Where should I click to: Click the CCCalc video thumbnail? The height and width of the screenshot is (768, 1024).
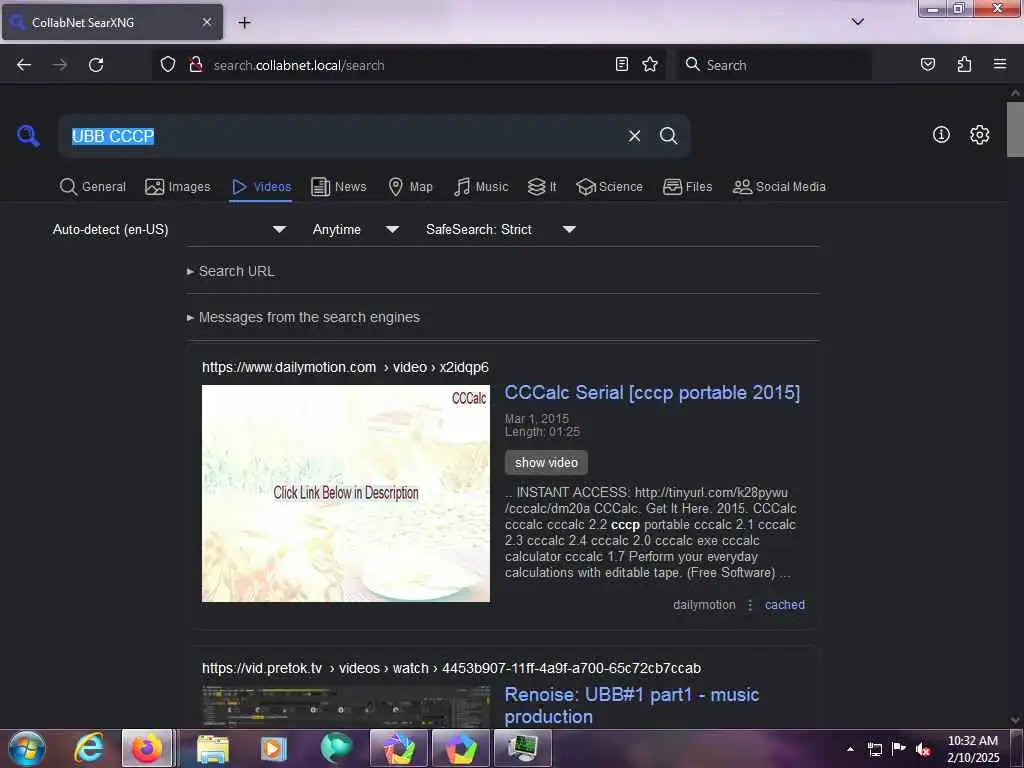point(345,493)
